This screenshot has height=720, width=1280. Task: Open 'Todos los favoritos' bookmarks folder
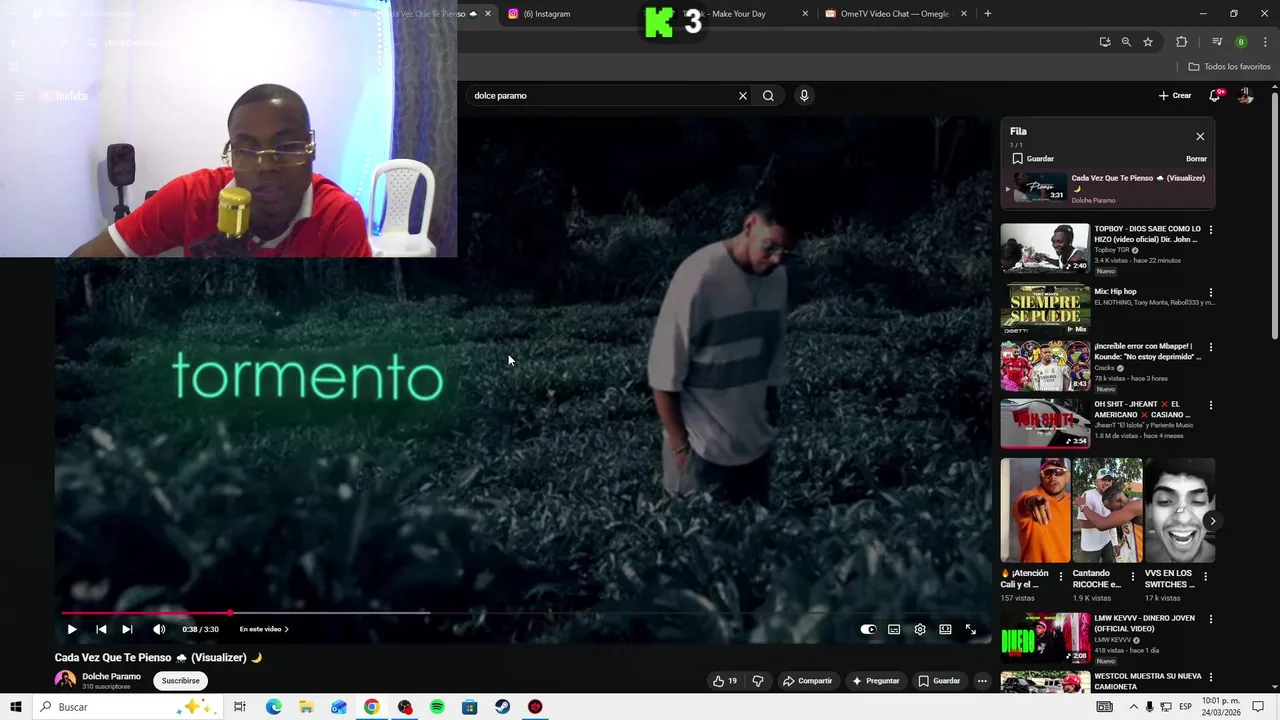pos(1230,67)
